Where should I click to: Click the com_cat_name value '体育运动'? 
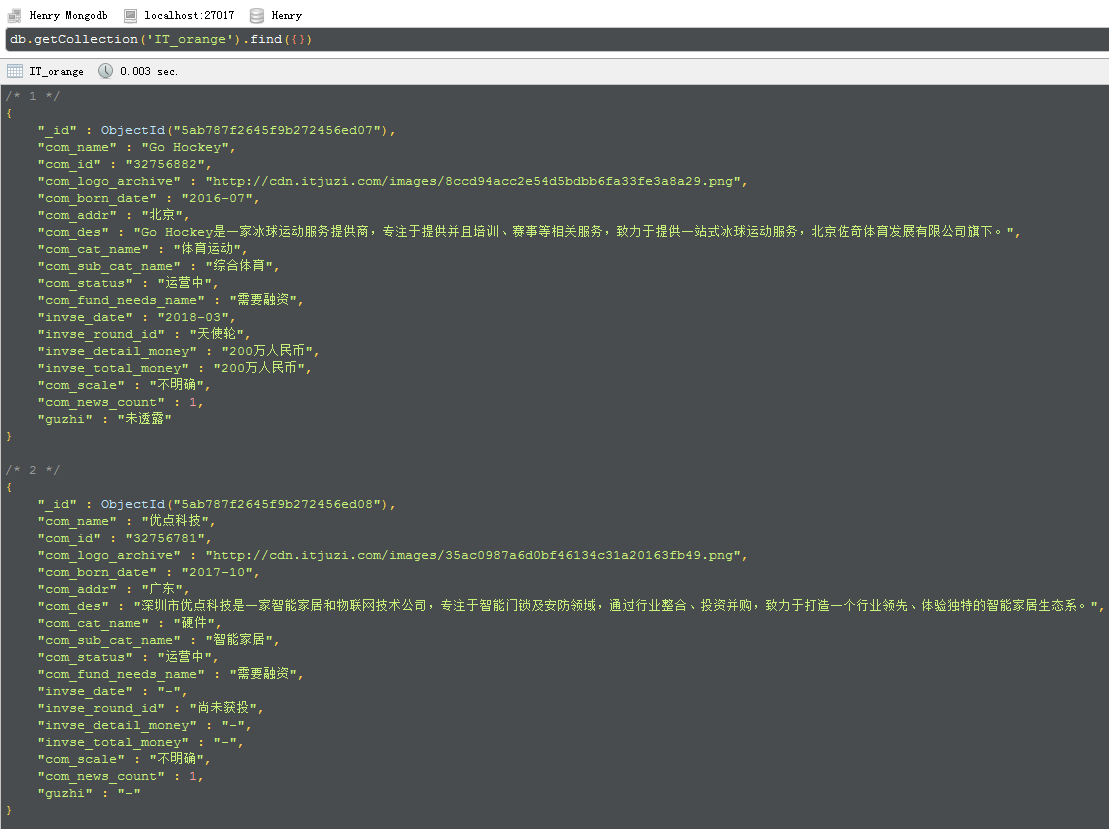coord(207,249)
